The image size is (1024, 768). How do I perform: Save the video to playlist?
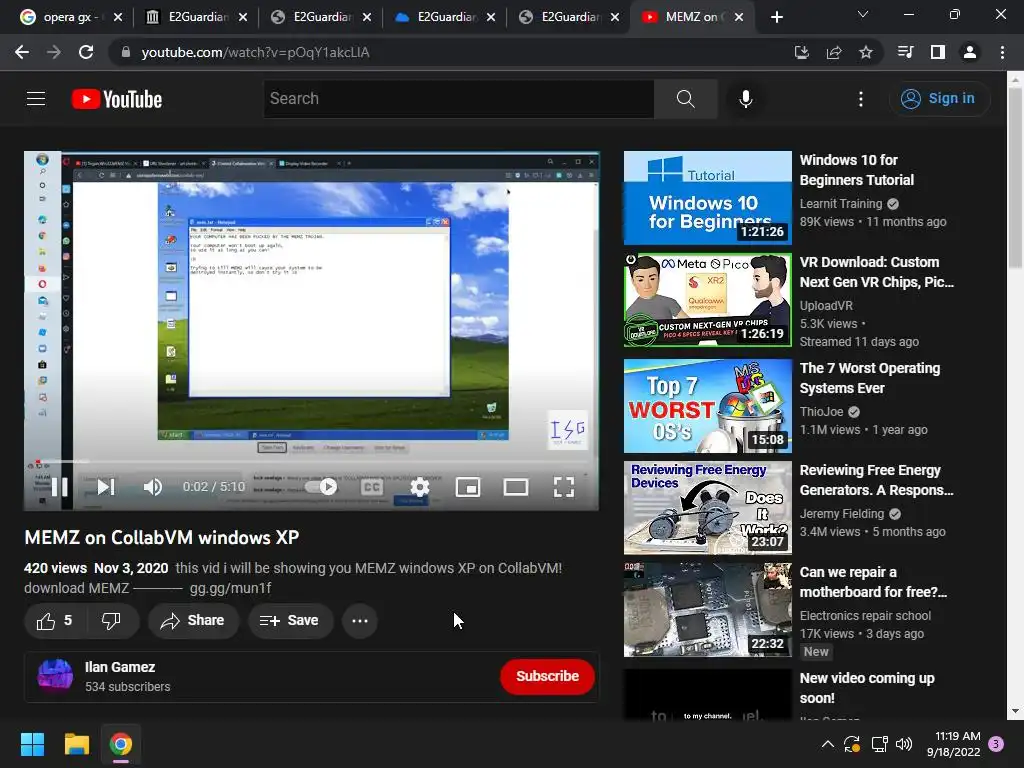tap(289, 621)
